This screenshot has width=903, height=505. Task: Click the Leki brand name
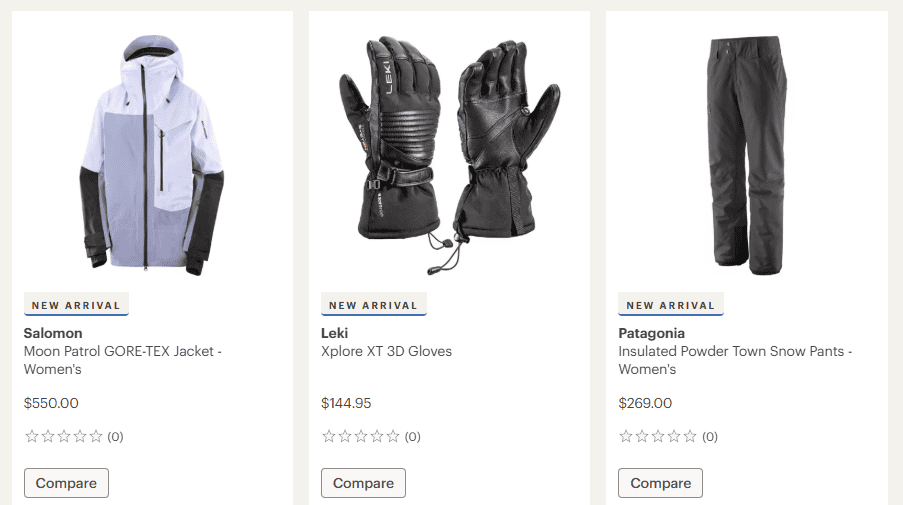335,333
